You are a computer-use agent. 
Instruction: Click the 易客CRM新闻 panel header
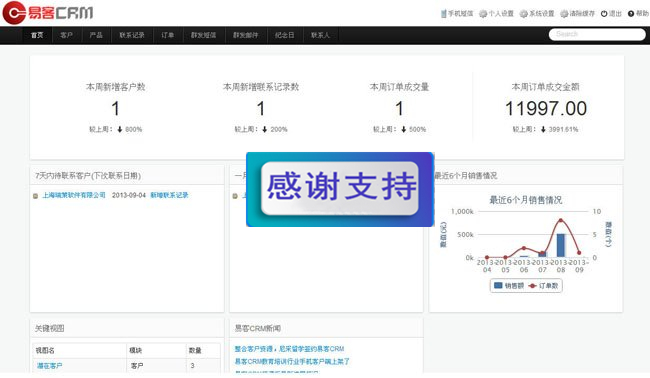326,328
